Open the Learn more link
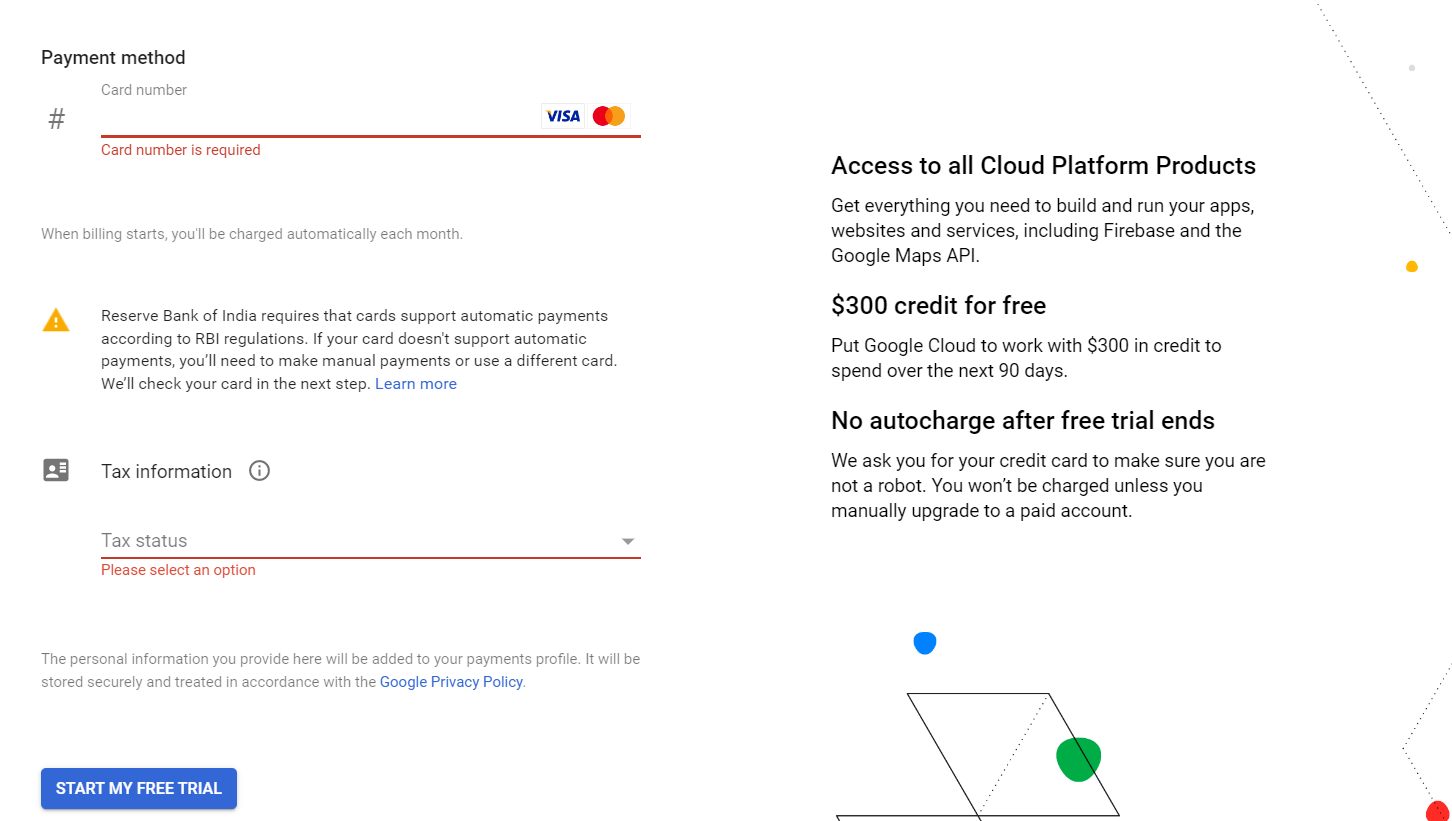1452x821 pixels. (416, 384)
